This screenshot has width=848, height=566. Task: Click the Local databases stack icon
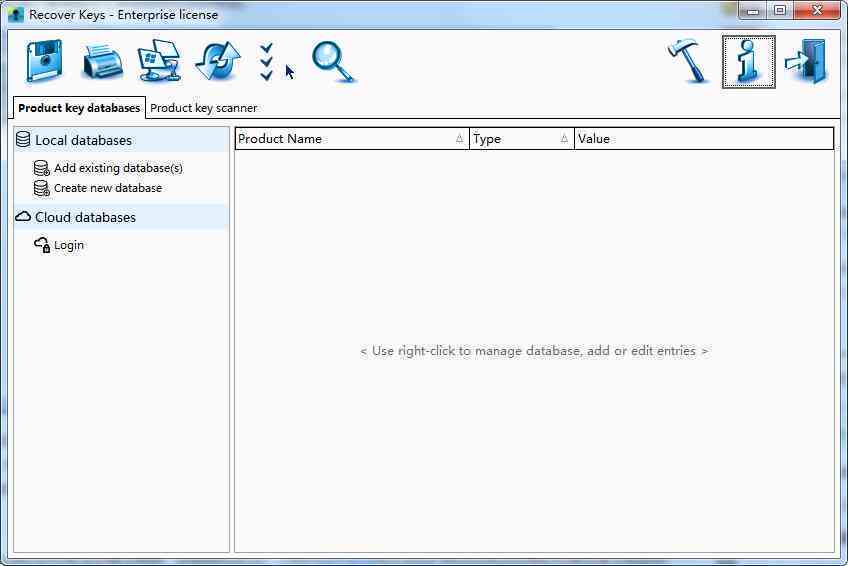(23, 139)
